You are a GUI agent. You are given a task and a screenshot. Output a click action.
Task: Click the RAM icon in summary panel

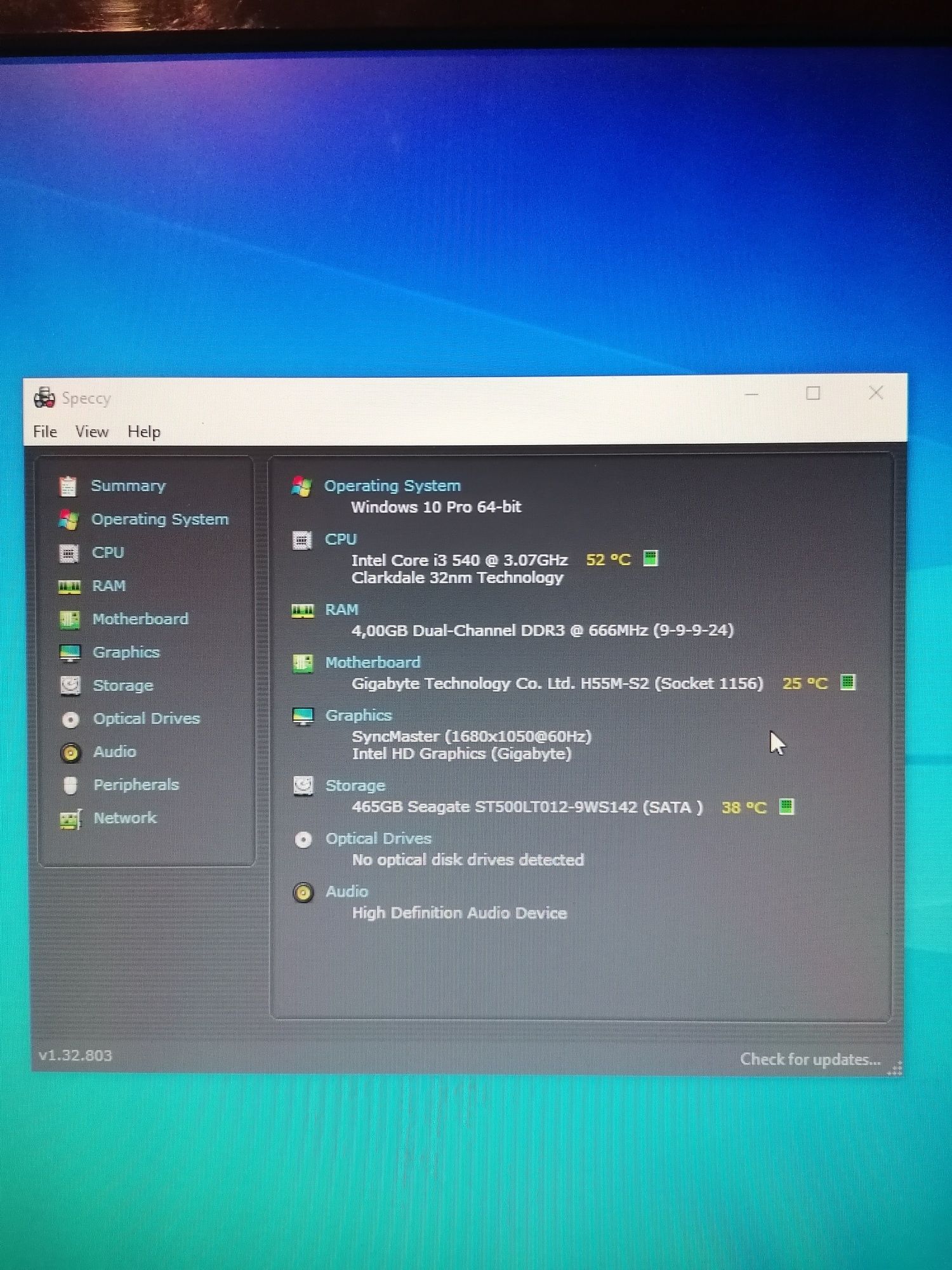pos(303,611)
